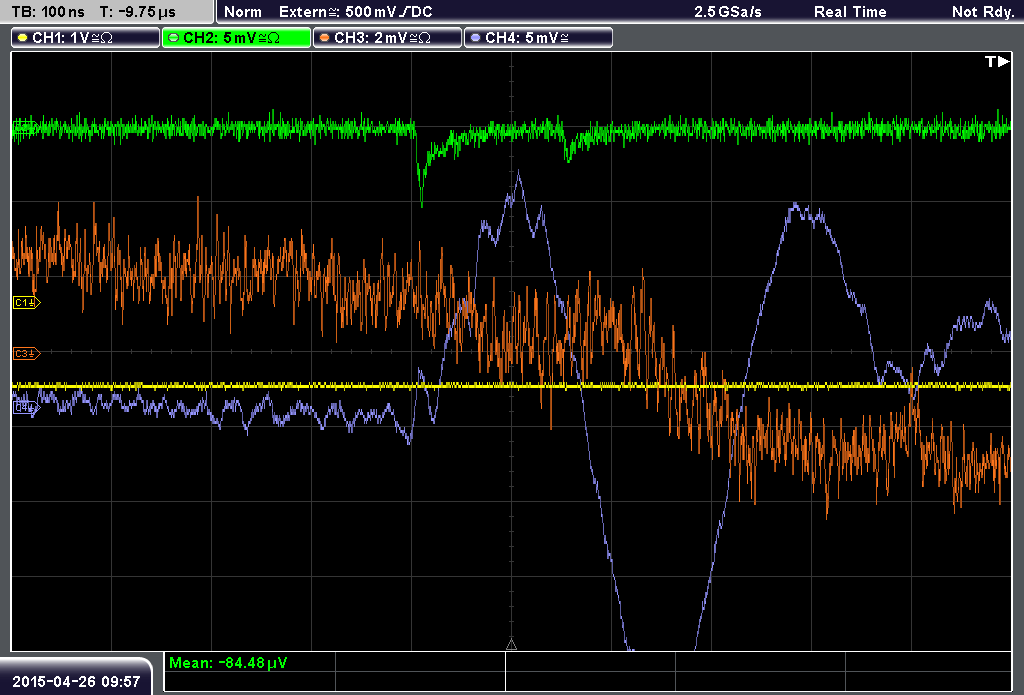Select the CH2: 5mV channel tab
Screen dimensions: 1024x695
236,38
